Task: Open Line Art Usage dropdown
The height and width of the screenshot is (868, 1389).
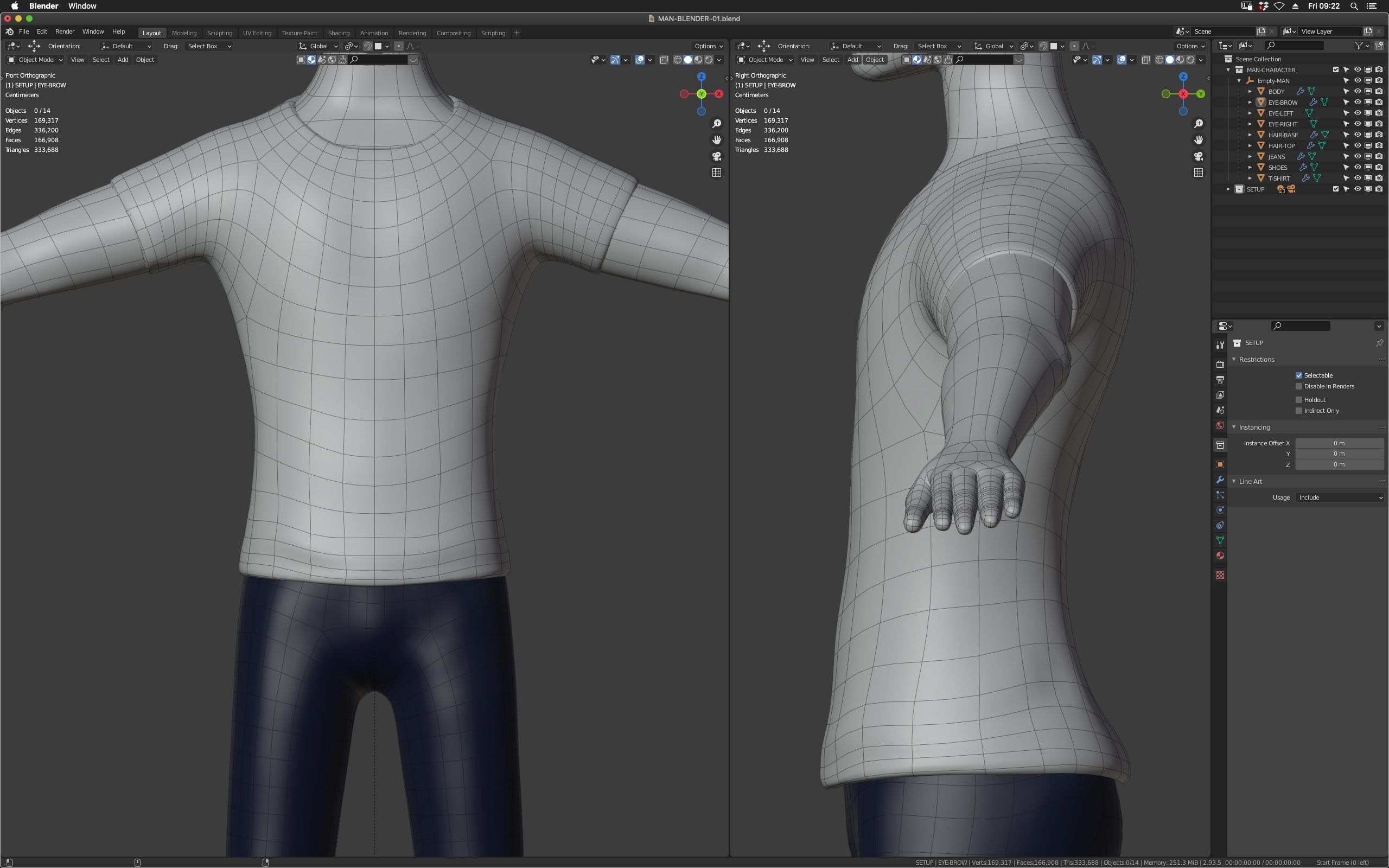Action: (x=1340, y=497)
